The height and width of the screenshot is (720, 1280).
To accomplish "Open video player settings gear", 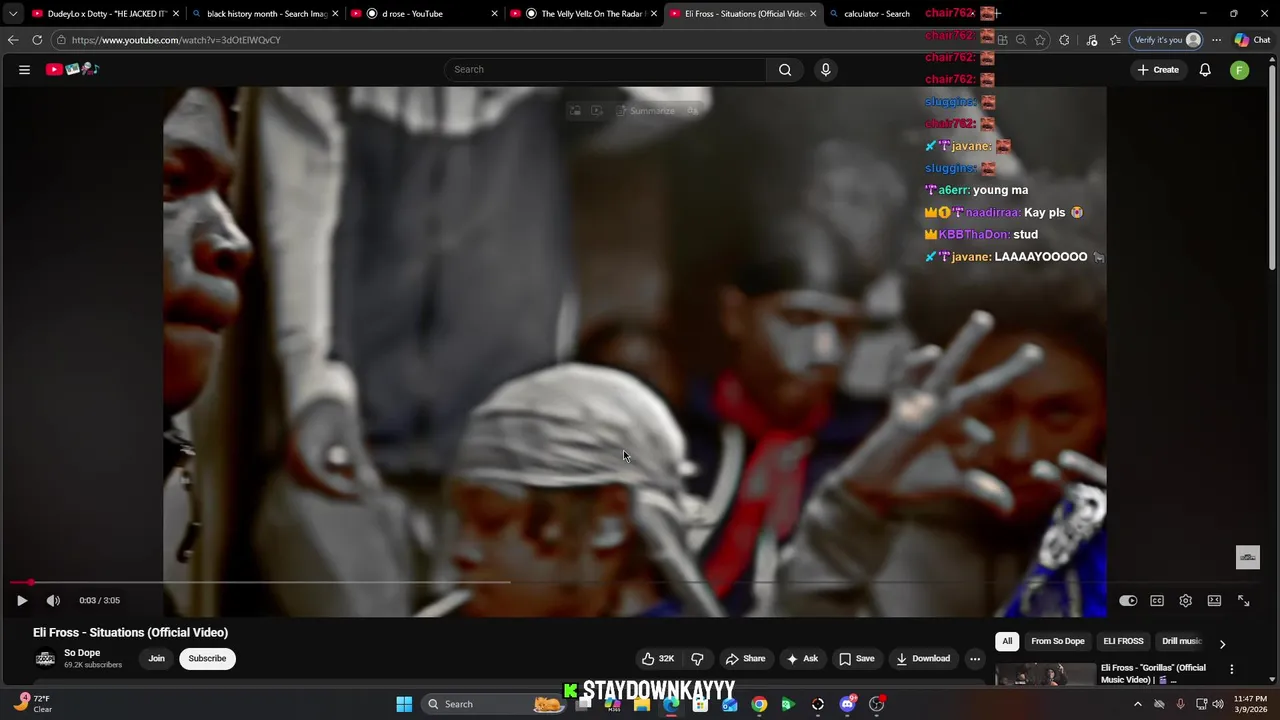I will tap(1185, 600).
